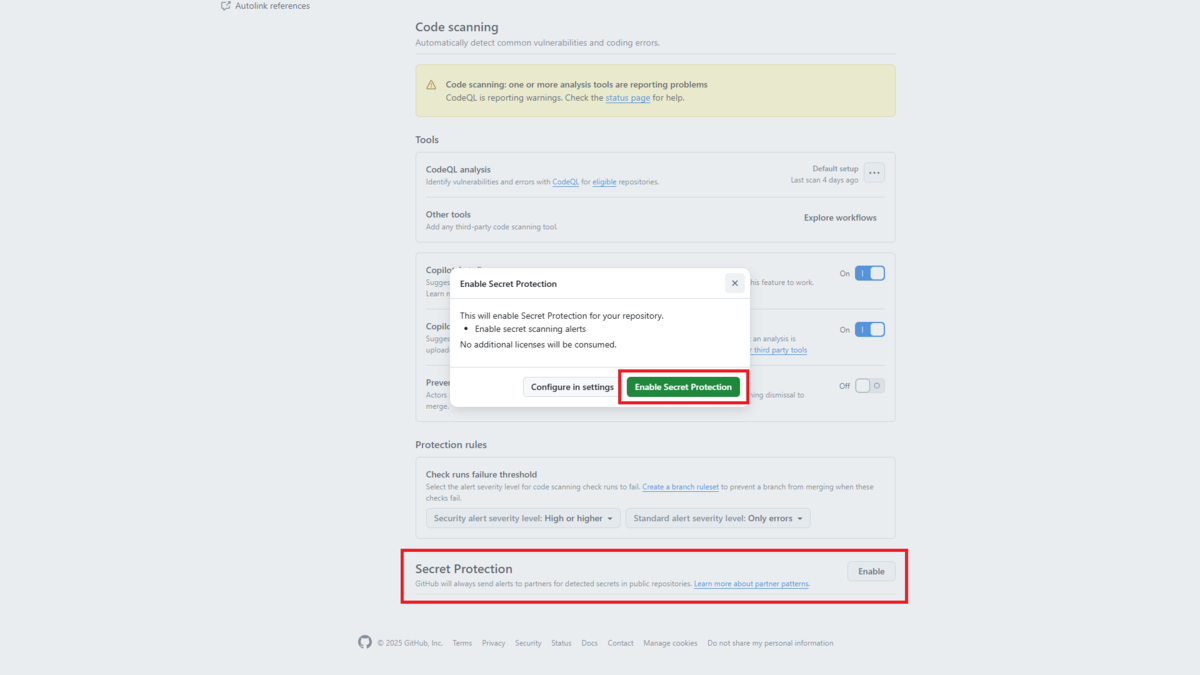Open Privacy footer link
The image size is (1200, 675).
(493, 643)
